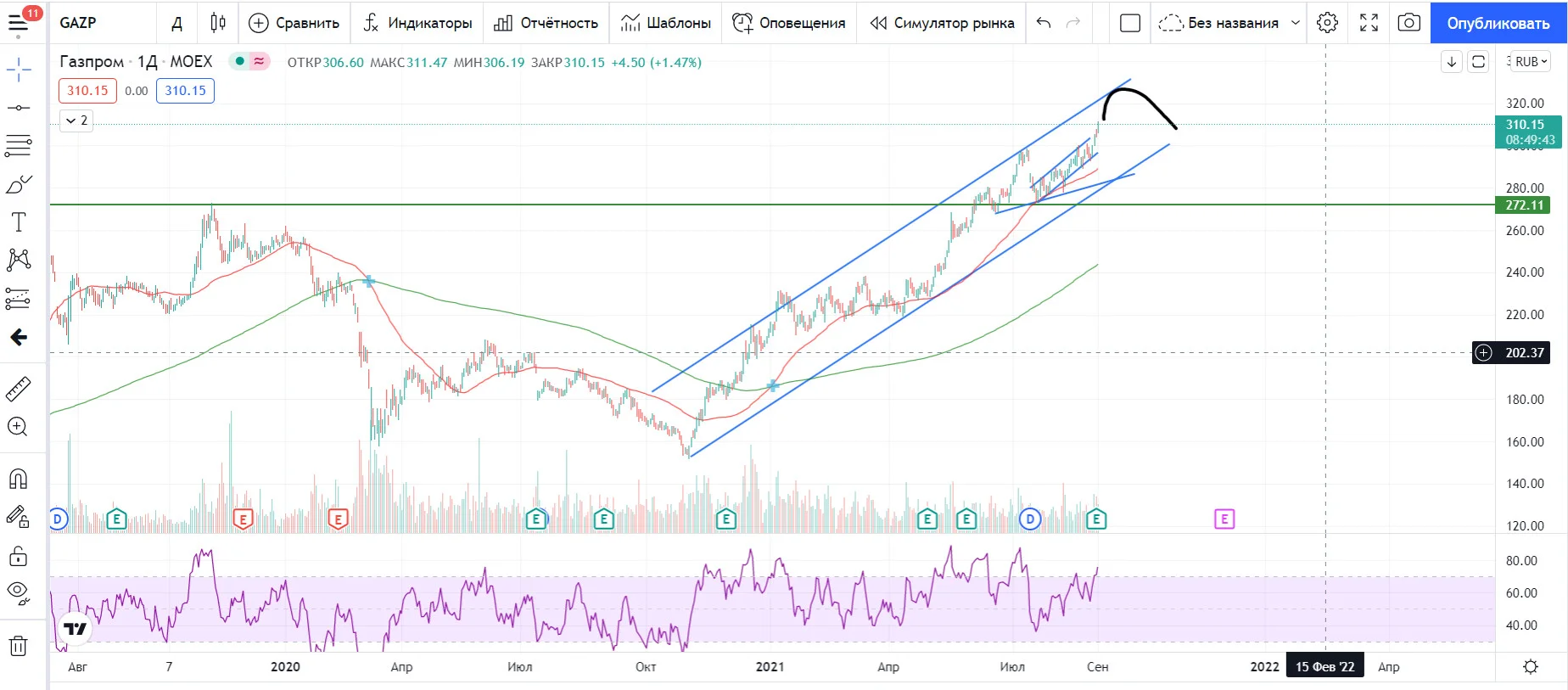Open the RUB currency dropdown

click(1532, 62)
